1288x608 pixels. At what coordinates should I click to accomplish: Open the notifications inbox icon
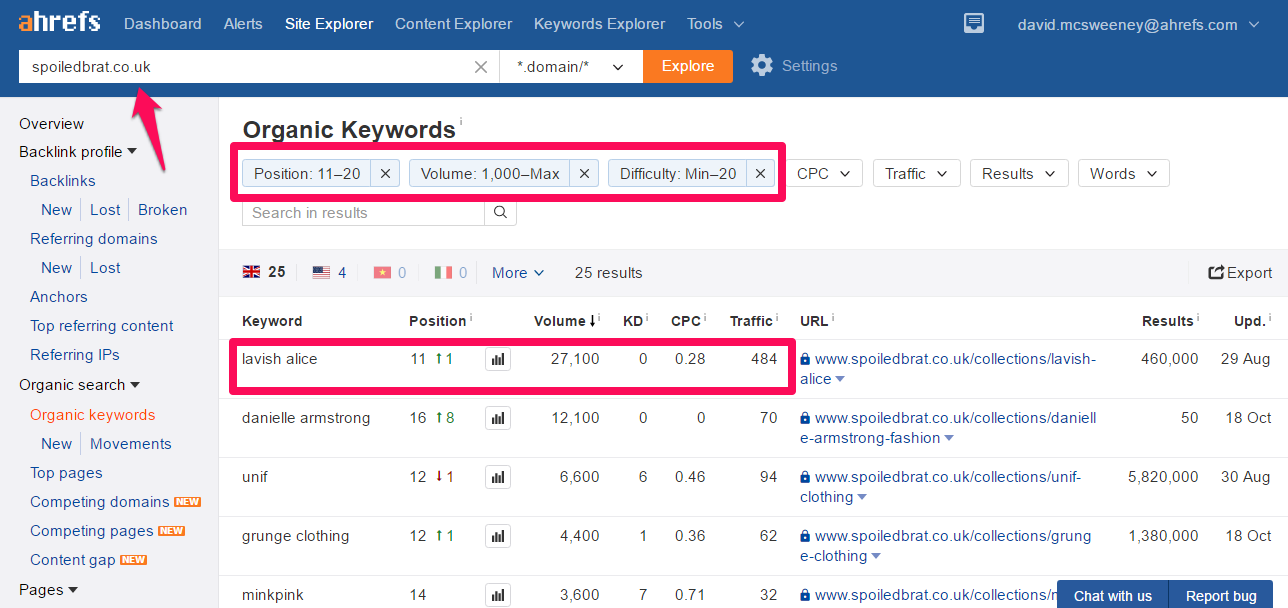pyautogui.click(x=973, y=24)
